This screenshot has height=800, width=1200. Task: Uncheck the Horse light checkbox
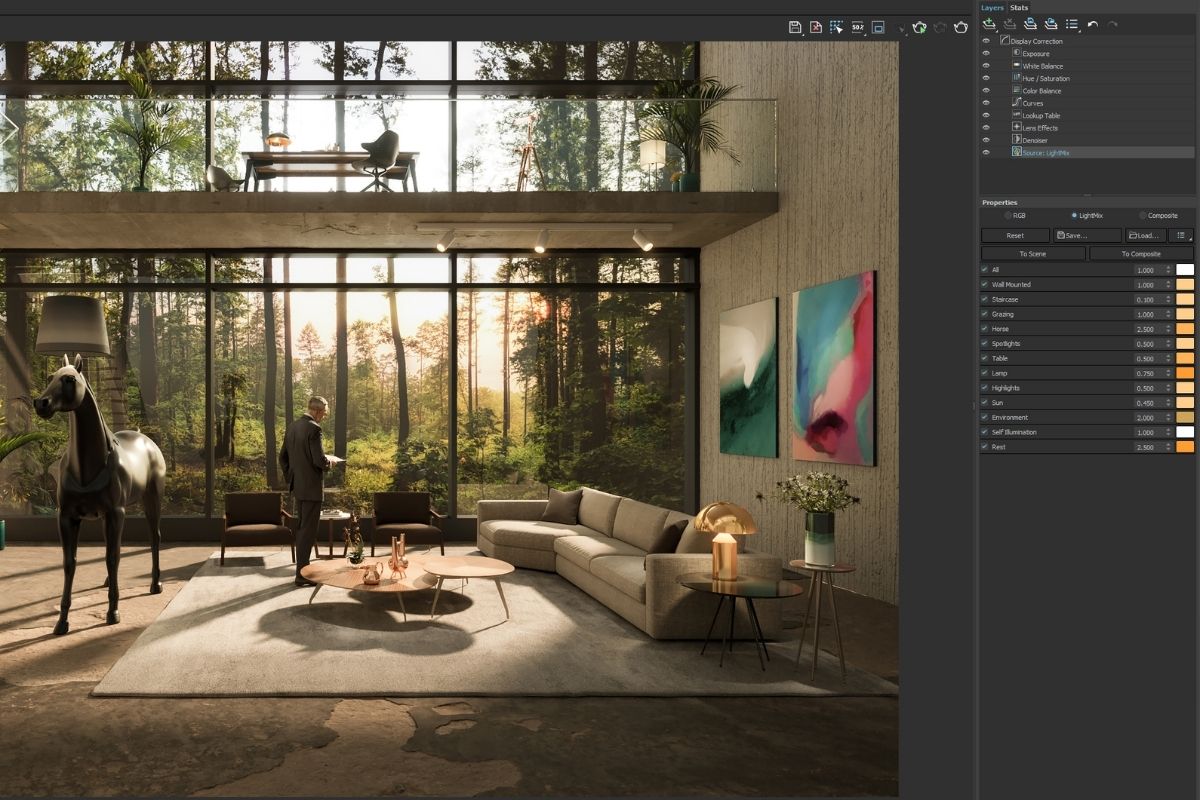pyautogui.click(x=984, y=328)
